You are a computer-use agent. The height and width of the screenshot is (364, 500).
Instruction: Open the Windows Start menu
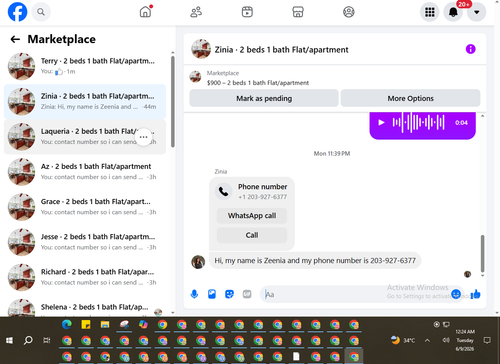(x=9, y=340)
